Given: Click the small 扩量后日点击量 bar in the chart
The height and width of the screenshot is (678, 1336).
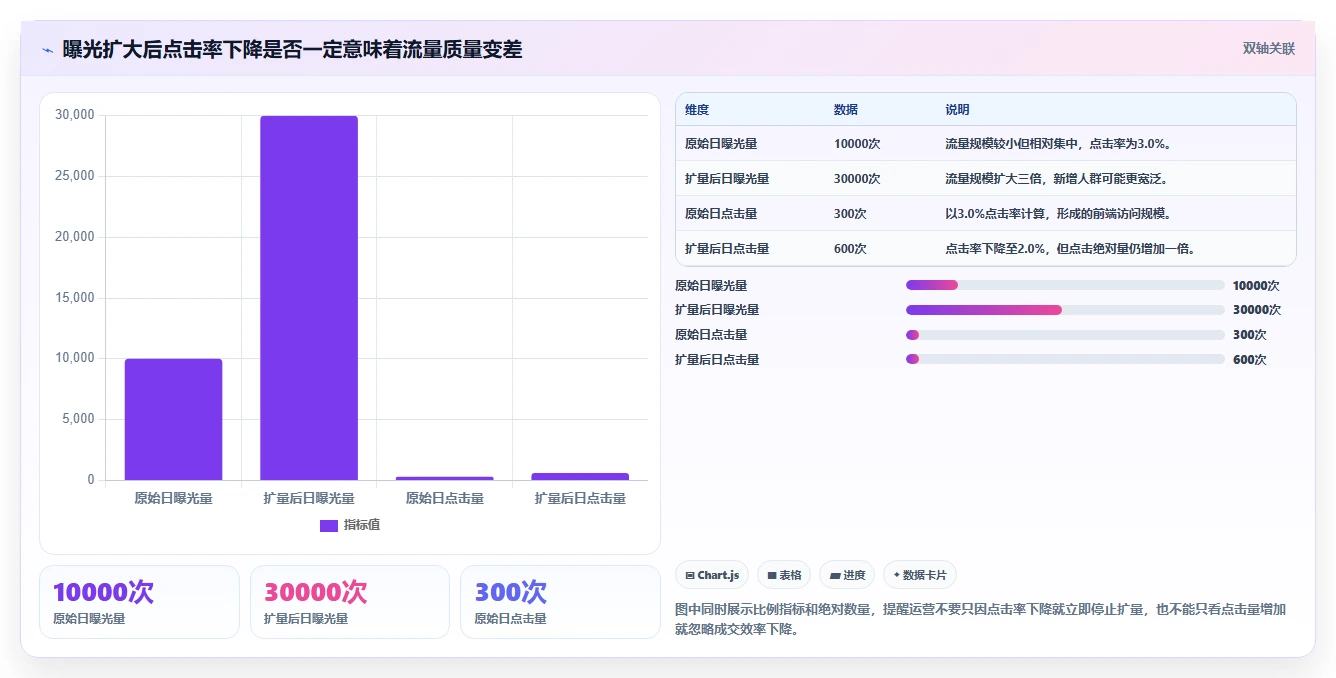Looking at the screenshot, I should pyautogui.click(x=580, y=476).
